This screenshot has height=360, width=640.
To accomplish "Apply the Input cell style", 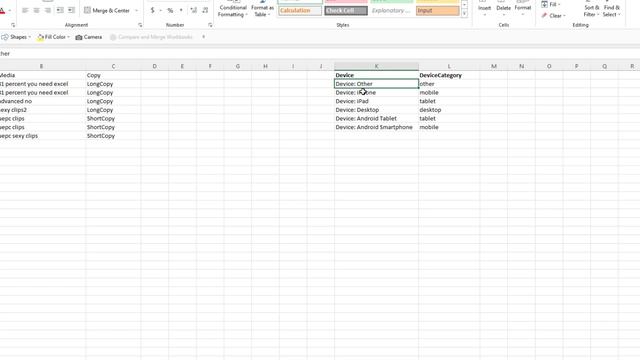I will [438, 11].
